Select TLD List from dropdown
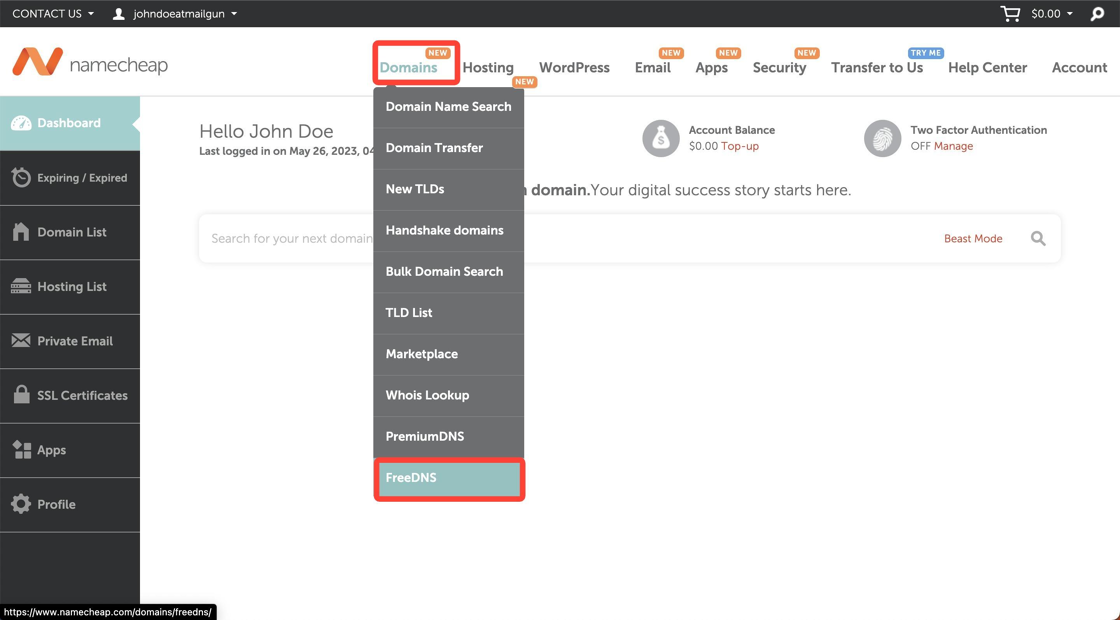The width and height of the screenshot is (1120, 620). click(449, 314)
